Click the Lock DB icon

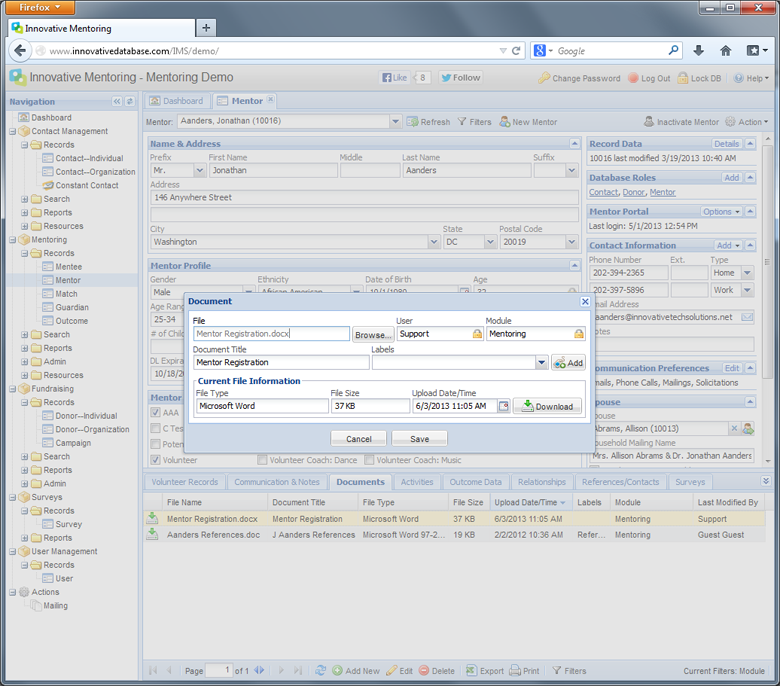683,78
